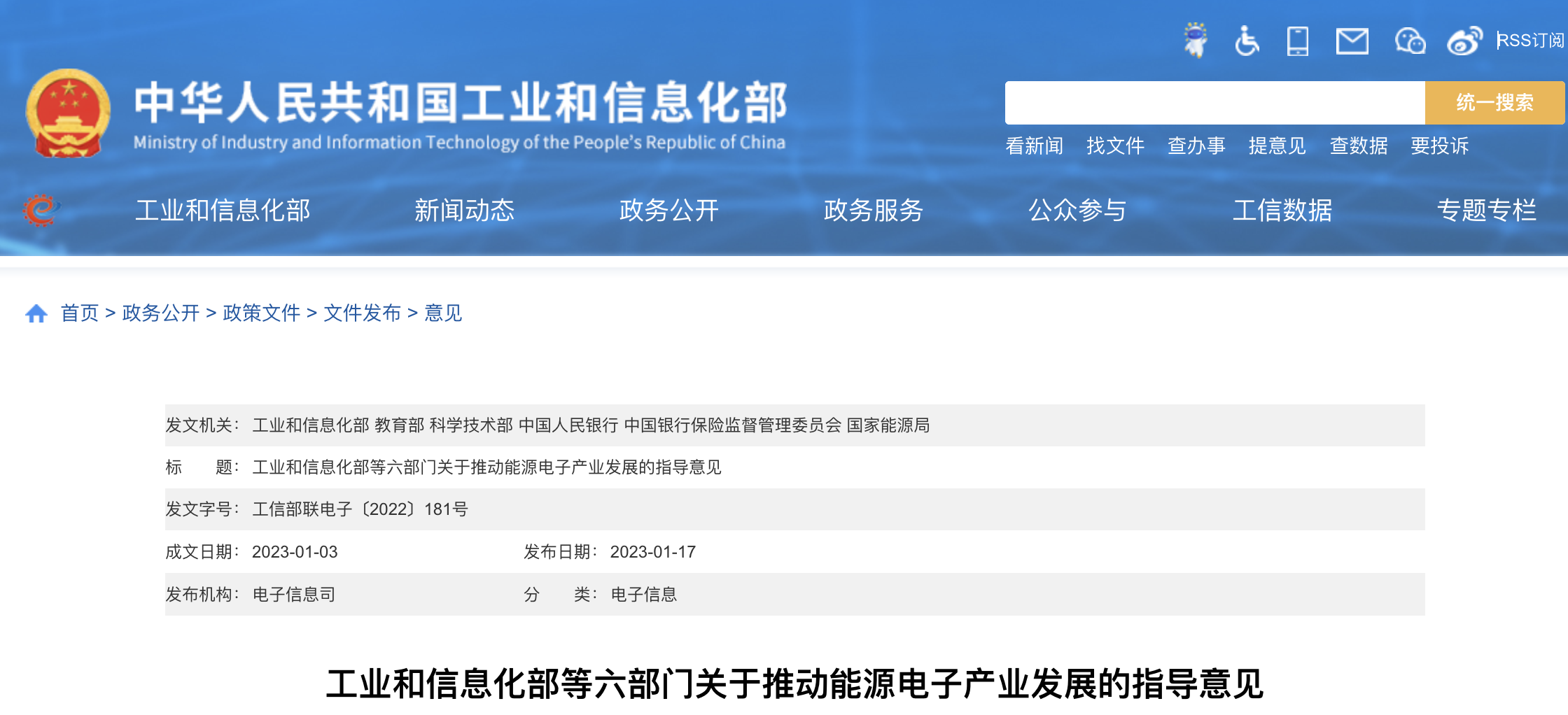1568x715 pixels.
Task: Open 工业和信息化部 navigation menu
Action: tap(223, 210)
